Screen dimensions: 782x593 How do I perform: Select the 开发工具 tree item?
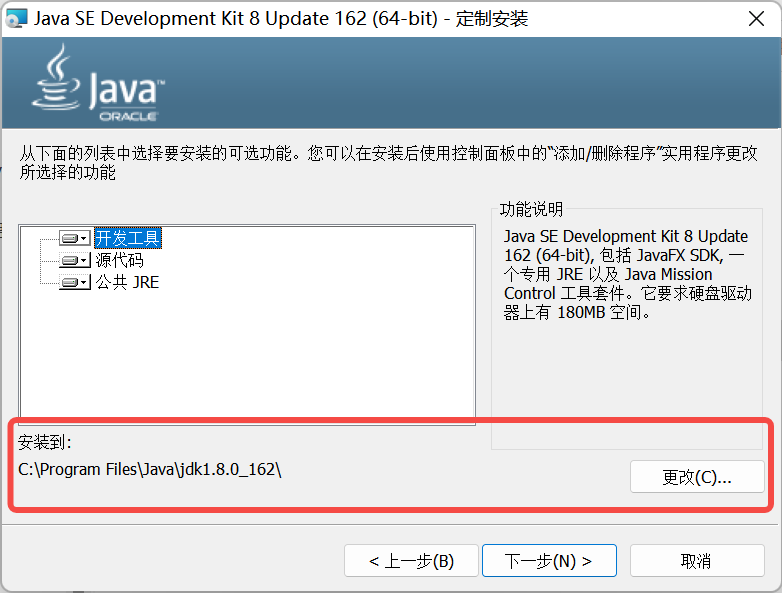click(x=128, y=238)
